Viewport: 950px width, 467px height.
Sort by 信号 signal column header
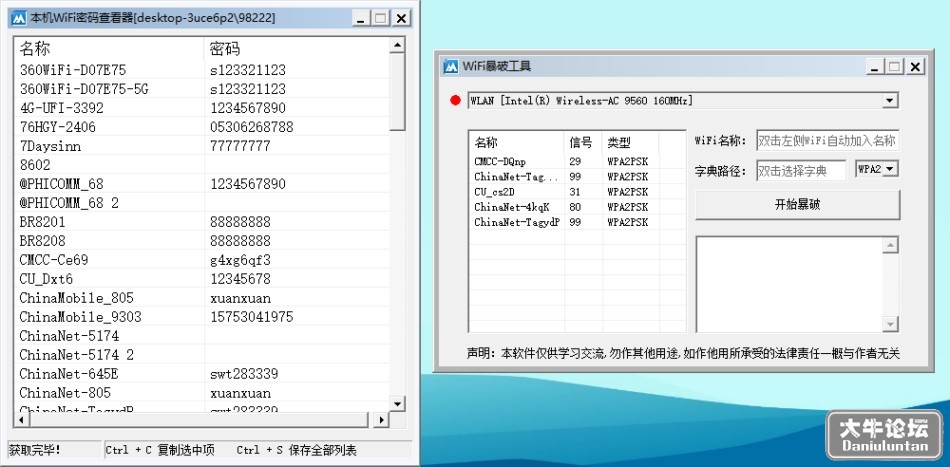[583, 143]
